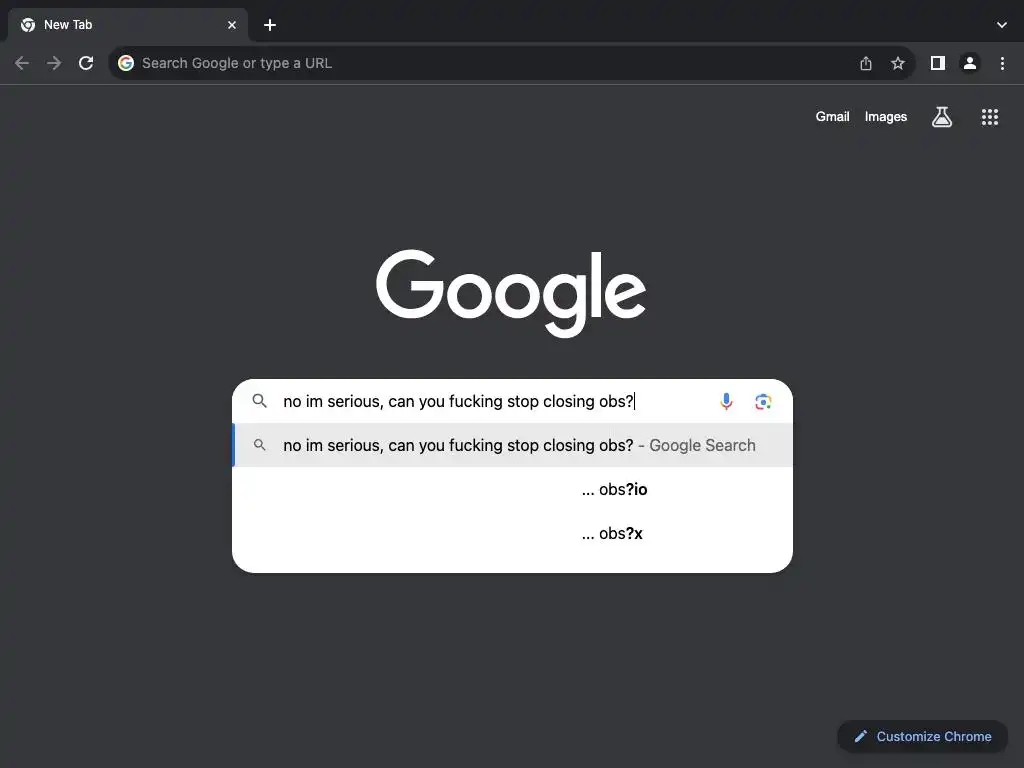Select the New Tab tab
The height and width of the screenshot is (768, 1024).
click(x=127, y=25)
